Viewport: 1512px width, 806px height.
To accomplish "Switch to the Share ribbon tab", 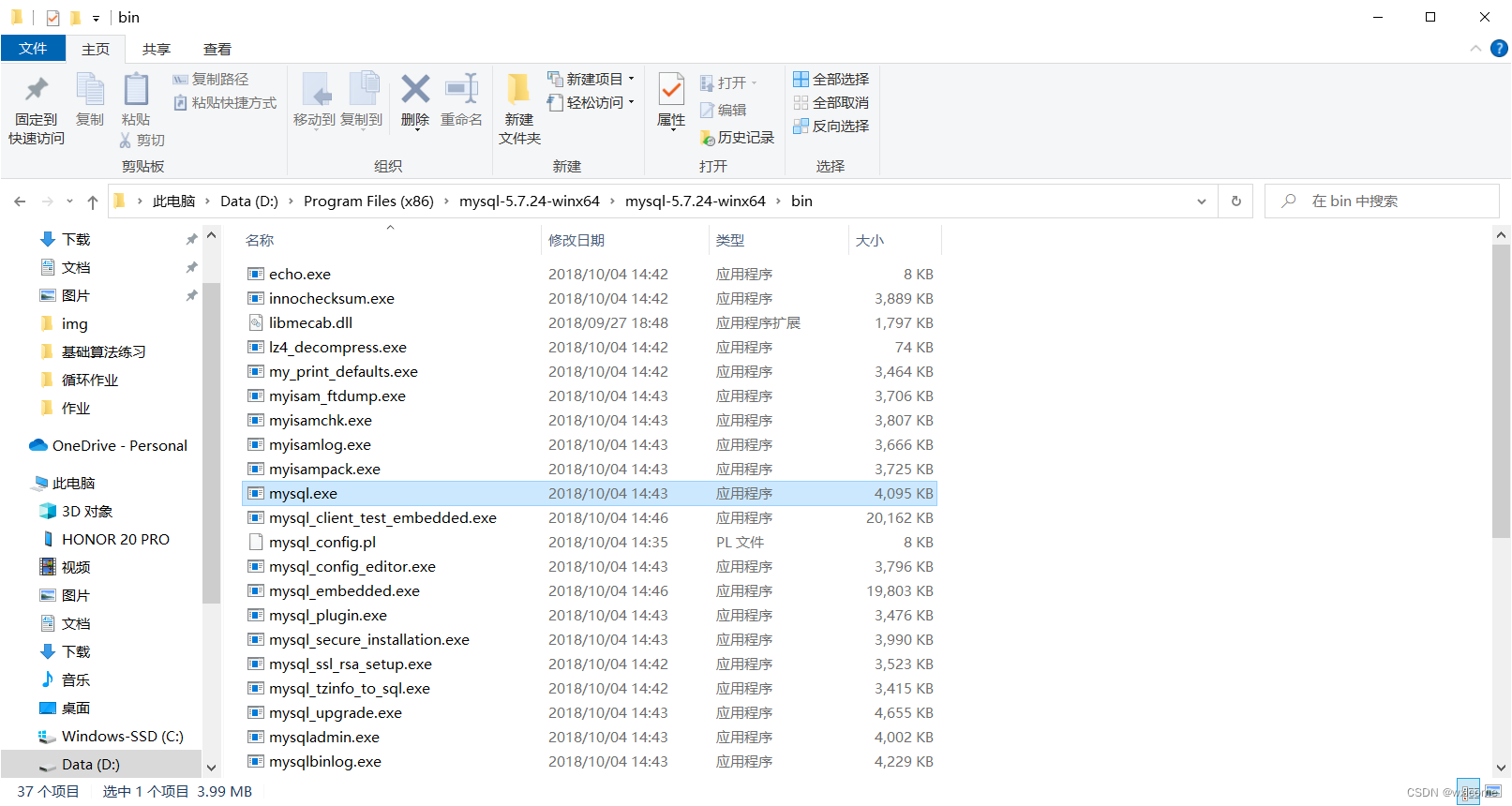I will click(x=157, y=50).
